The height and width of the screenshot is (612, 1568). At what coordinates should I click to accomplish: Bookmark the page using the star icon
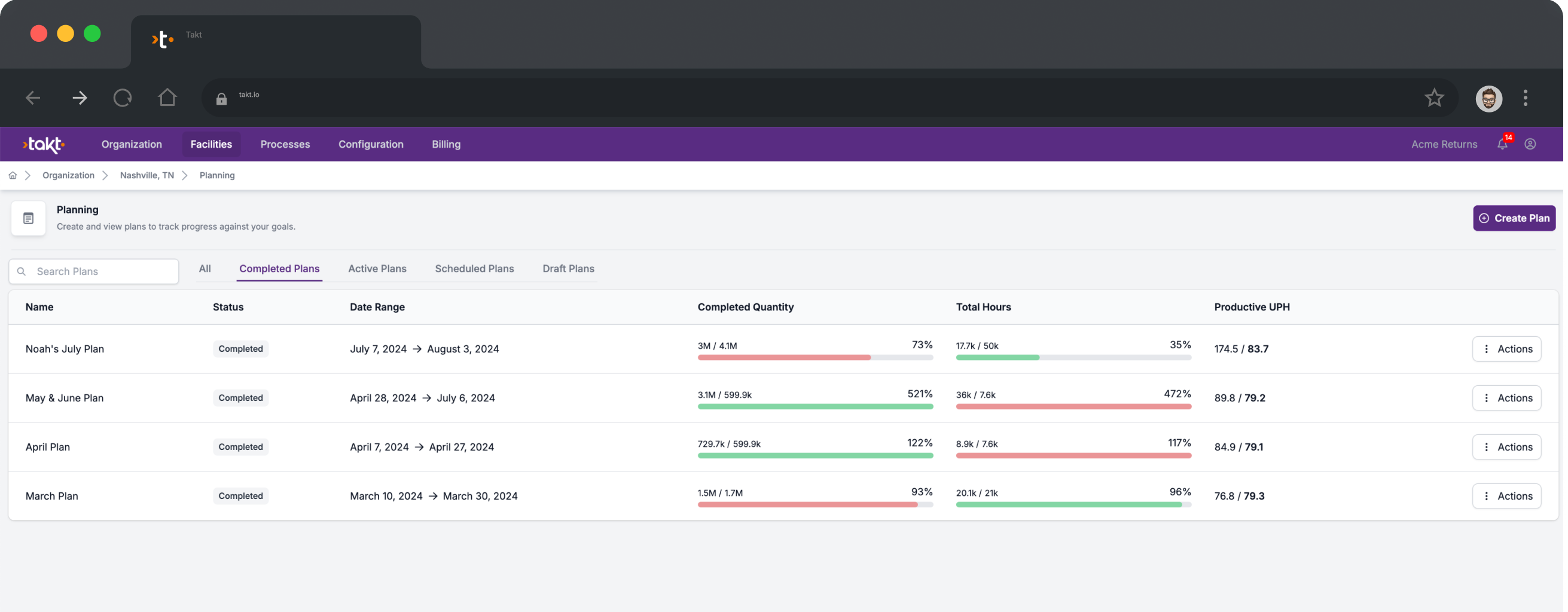pyautogui.click(x=1435, y=97)
